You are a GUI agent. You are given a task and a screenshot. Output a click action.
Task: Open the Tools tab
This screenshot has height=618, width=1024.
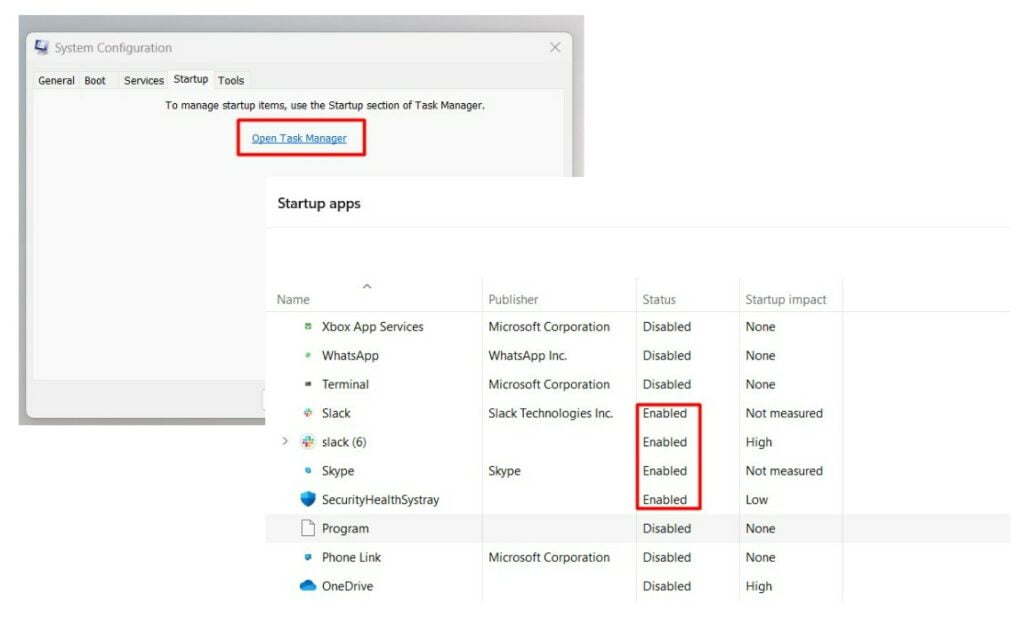click(x=231, y=79)
